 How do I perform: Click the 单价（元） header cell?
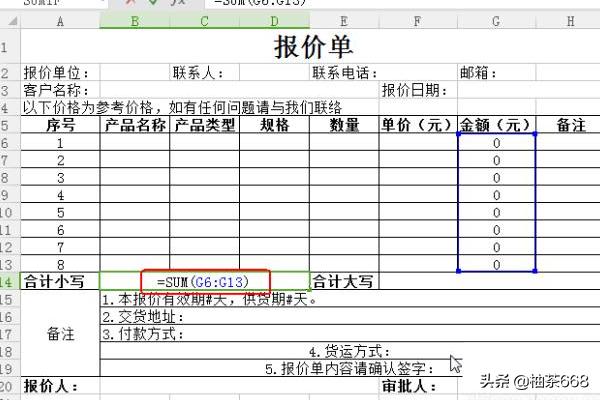point(417,125)
